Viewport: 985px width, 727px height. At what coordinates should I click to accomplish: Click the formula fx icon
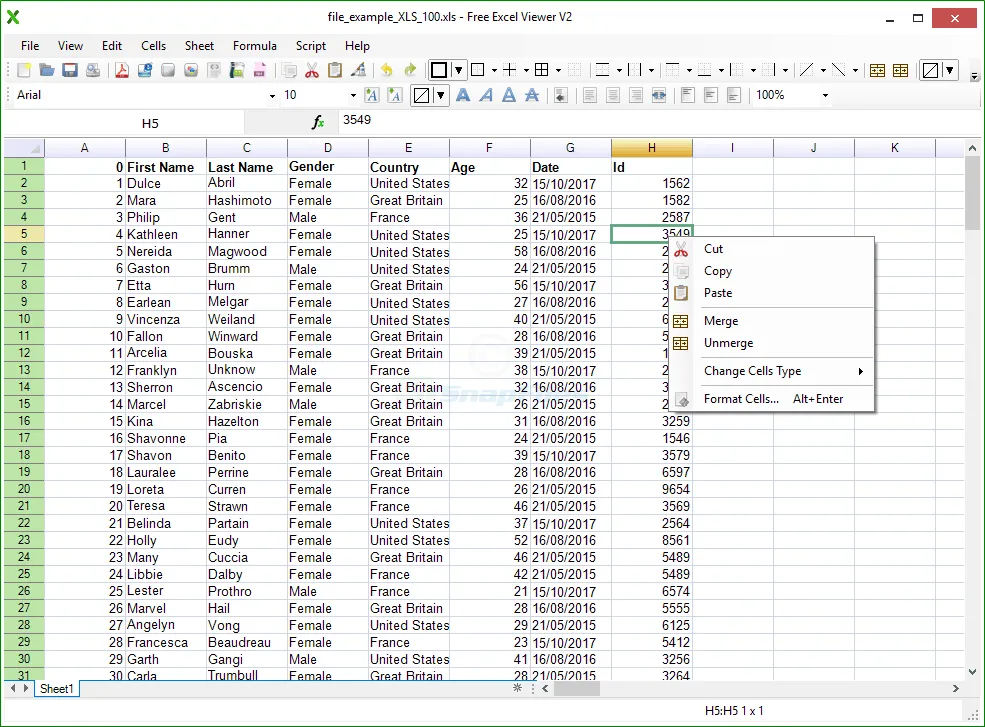coord(318,122)
